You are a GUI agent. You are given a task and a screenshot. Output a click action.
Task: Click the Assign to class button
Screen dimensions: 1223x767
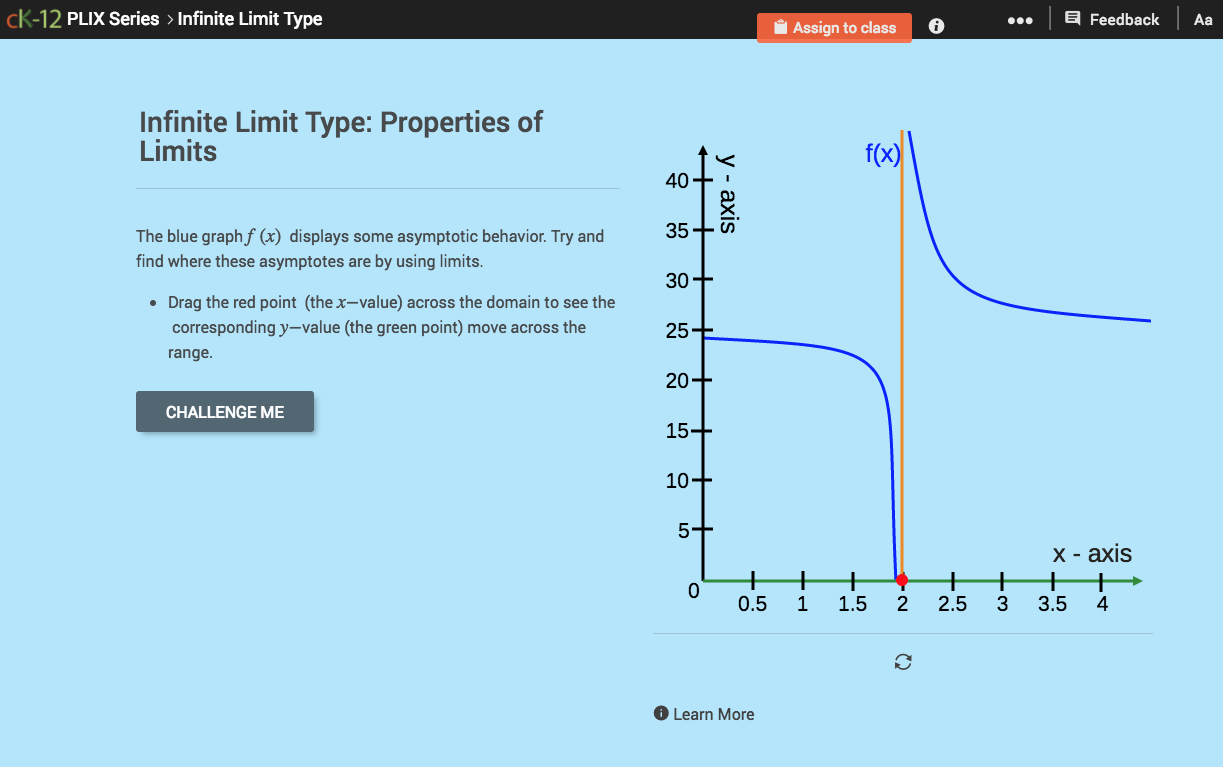834,27
